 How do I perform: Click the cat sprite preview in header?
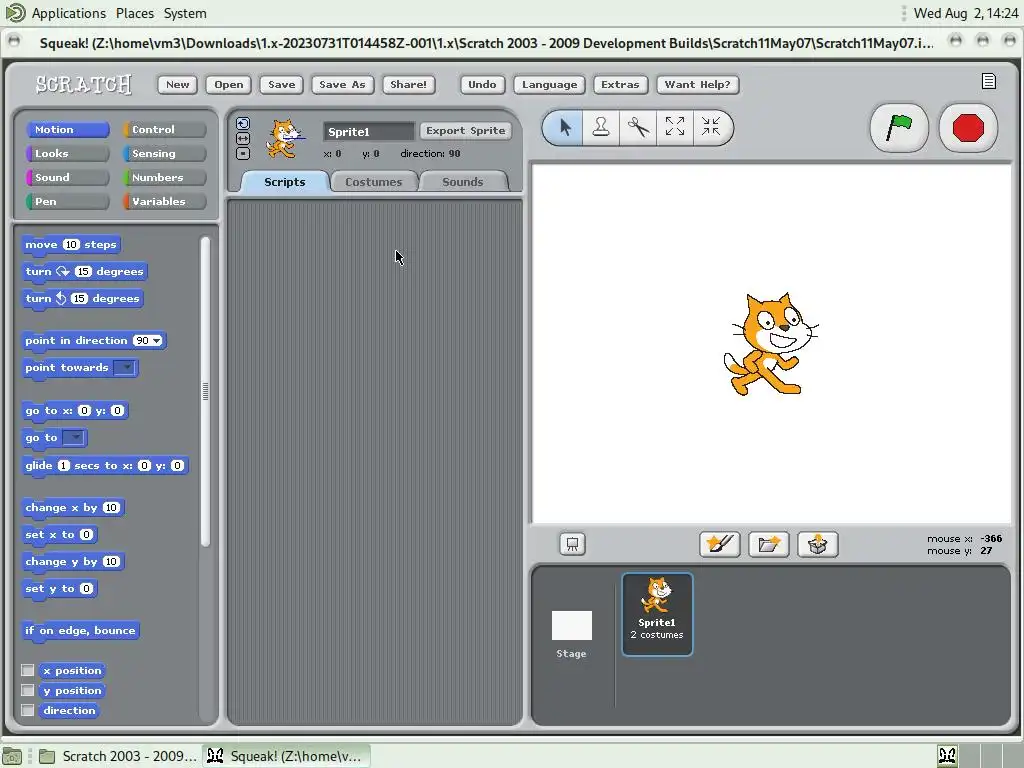click(x=285, y=138)
